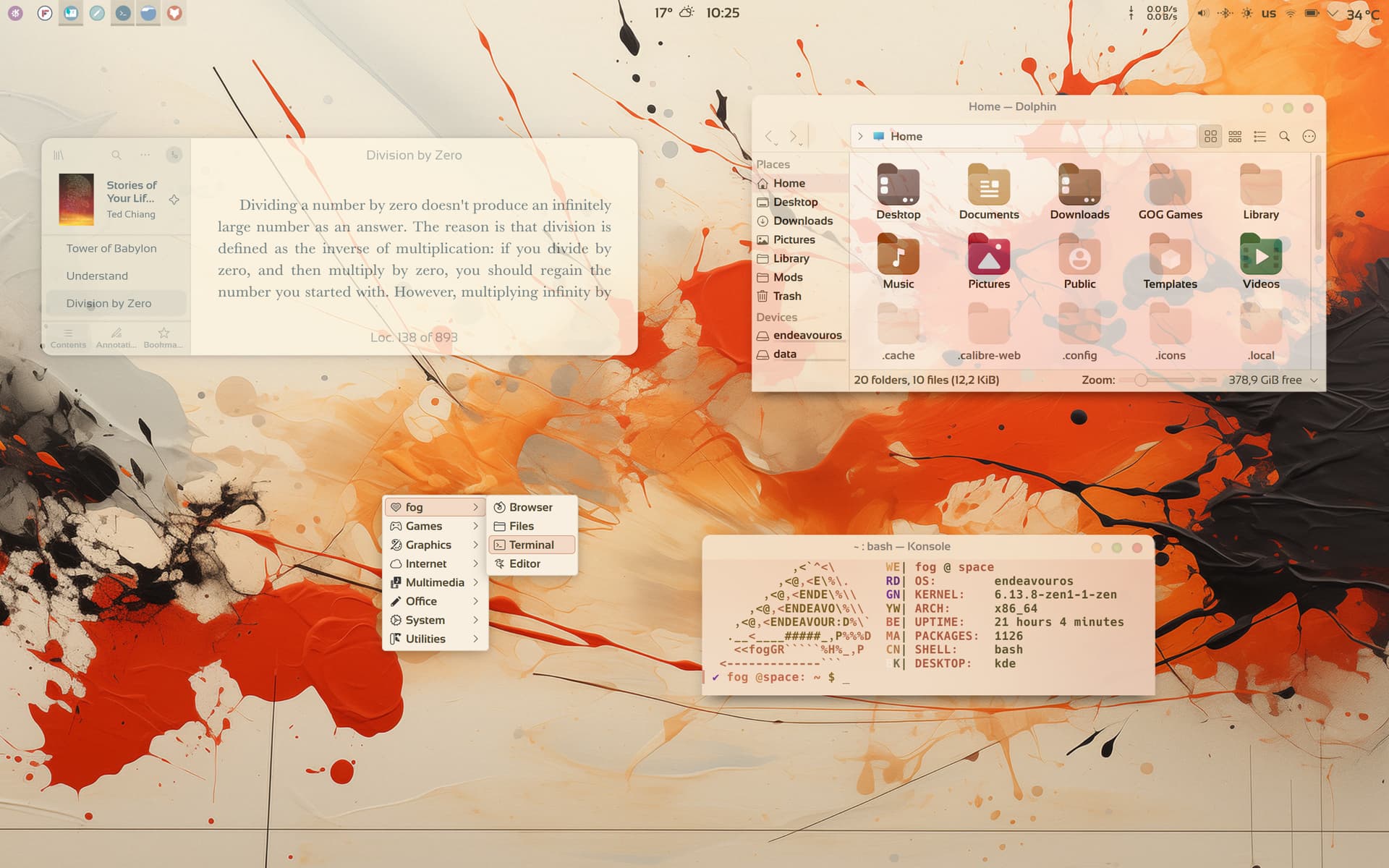
Task: Click the Stories of Your Life book cover
Action: point(76,200)
